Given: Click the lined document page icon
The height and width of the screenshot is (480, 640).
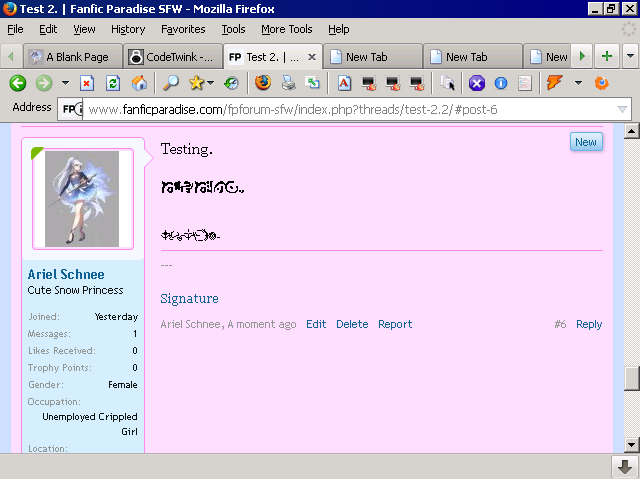Looking at the screenshot, I should click(525, 83).
